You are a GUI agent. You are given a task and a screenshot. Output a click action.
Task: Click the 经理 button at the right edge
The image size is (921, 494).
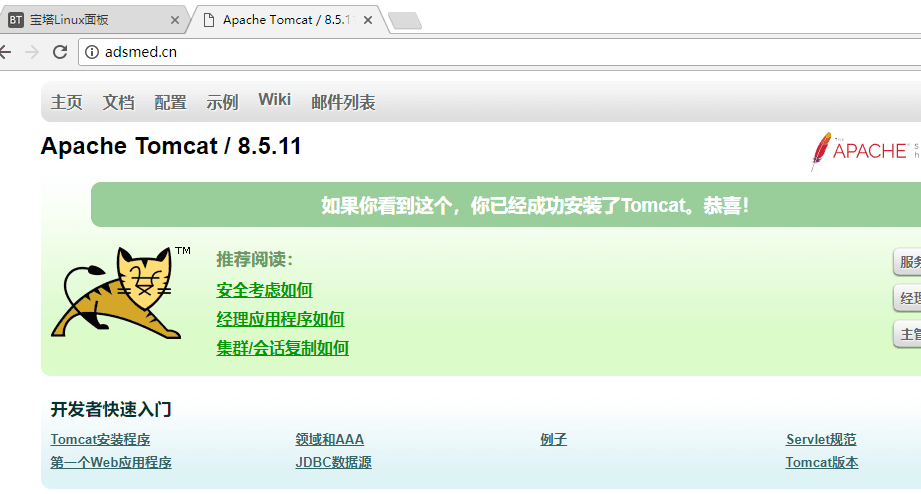907,298
